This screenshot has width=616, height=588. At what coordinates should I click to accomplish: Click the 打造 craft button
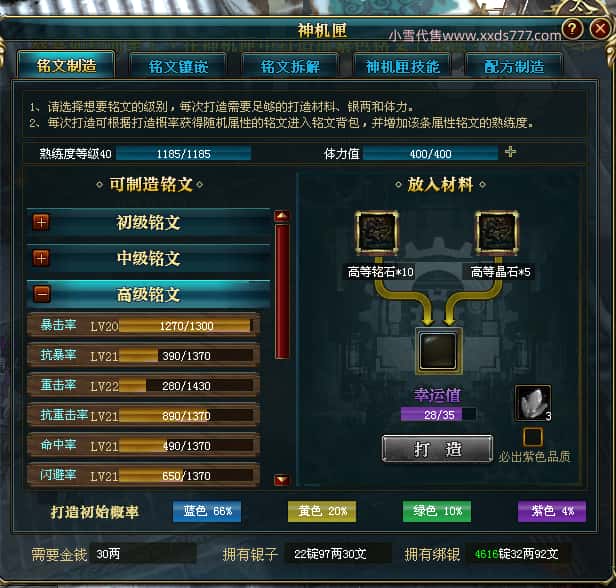pos(437,449)
